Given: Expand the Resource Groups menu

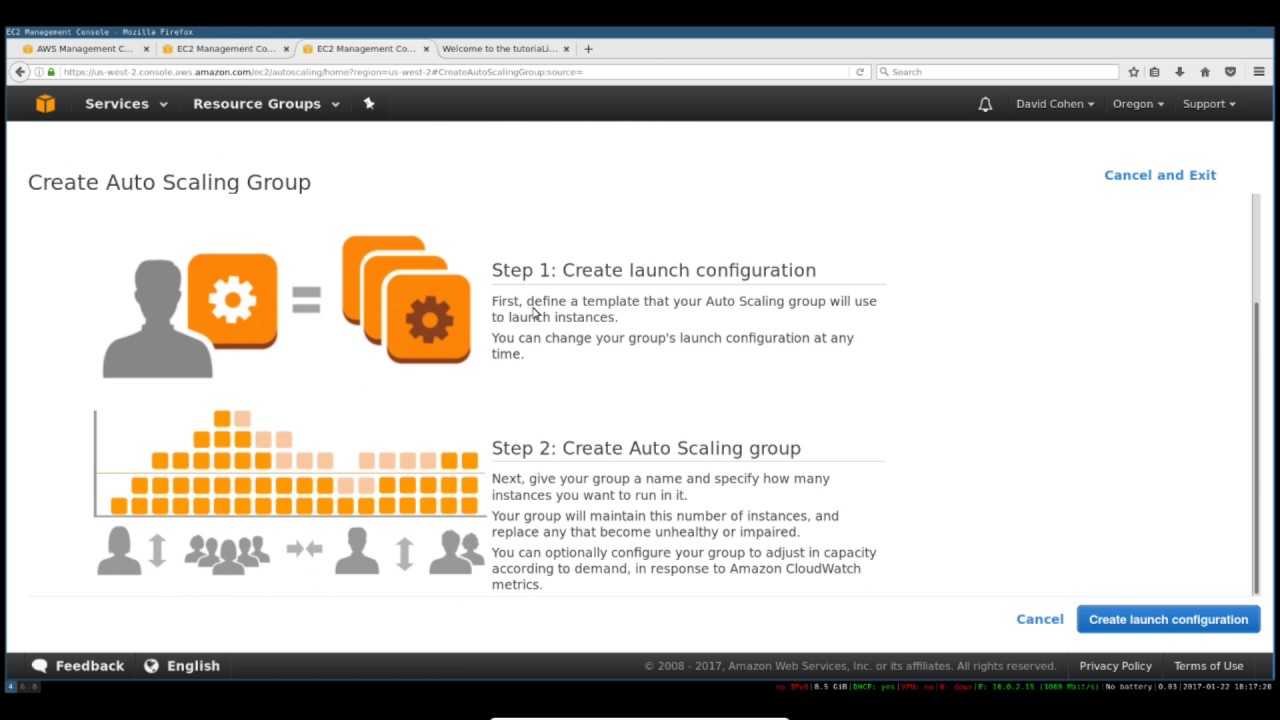Looking at the screenshot, I should point(266,104).
